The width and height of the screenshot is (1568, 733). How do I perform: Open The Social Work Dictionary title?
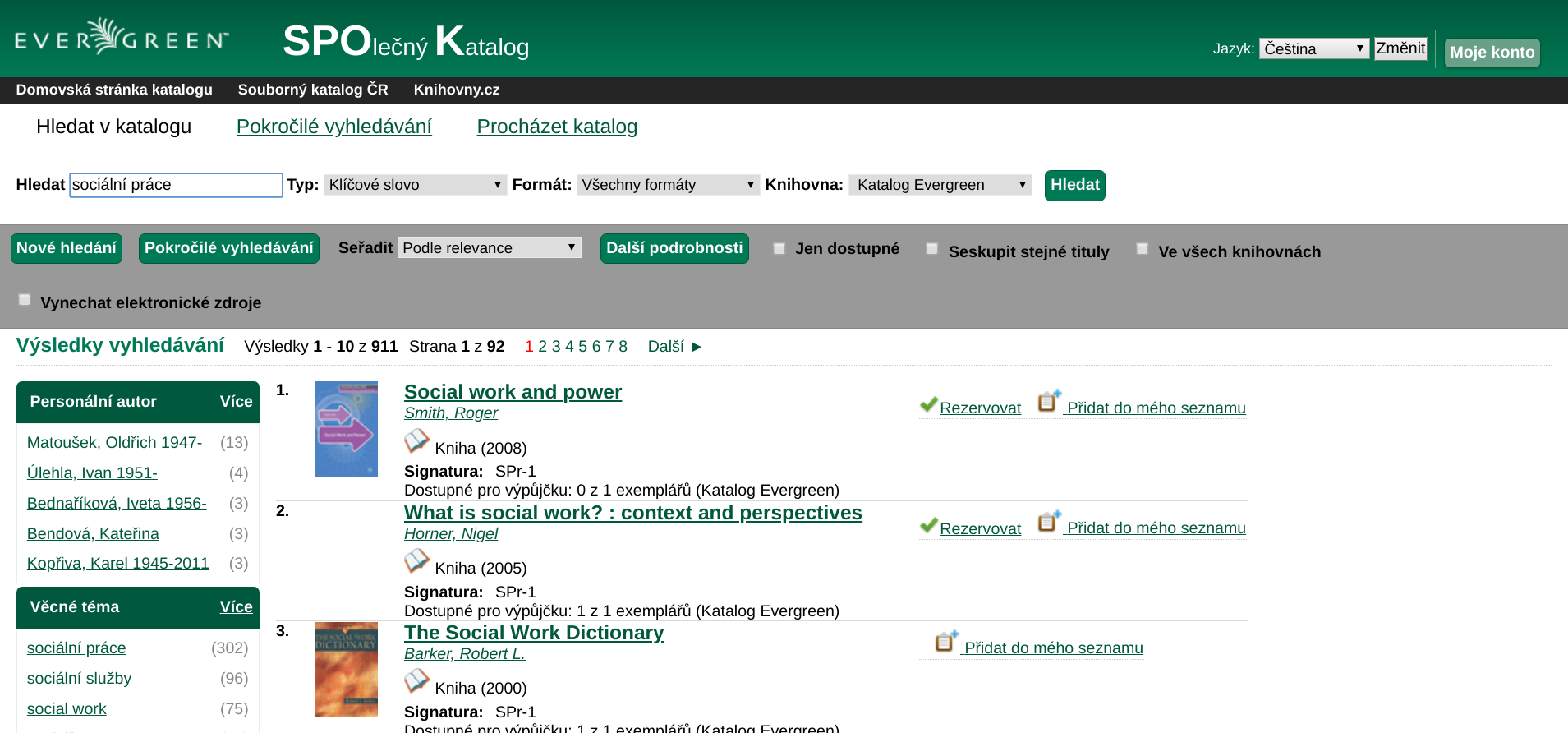pyautogui.click(x=534, y=633)
